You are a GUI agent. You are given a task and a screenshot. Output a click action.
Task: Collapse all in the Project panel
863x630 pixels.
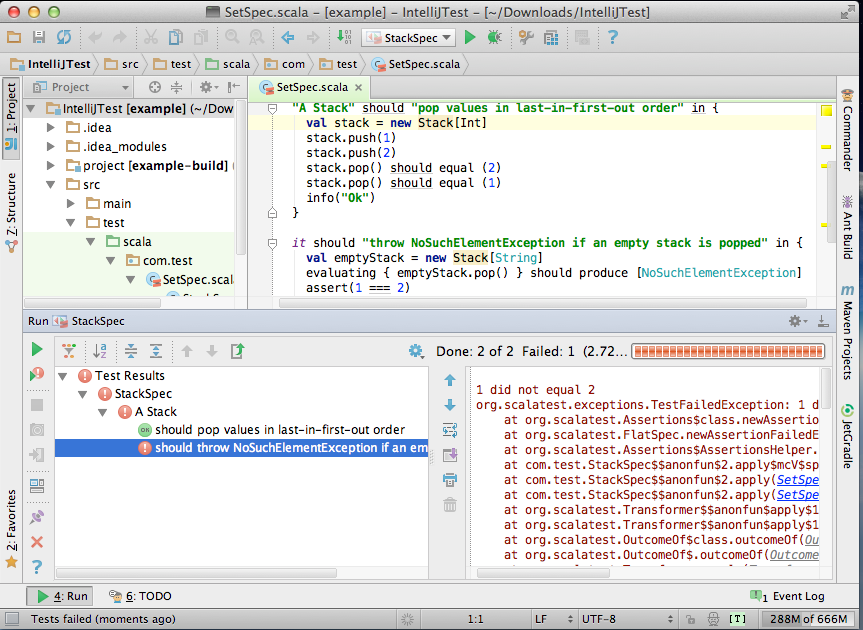pos(176,87)
